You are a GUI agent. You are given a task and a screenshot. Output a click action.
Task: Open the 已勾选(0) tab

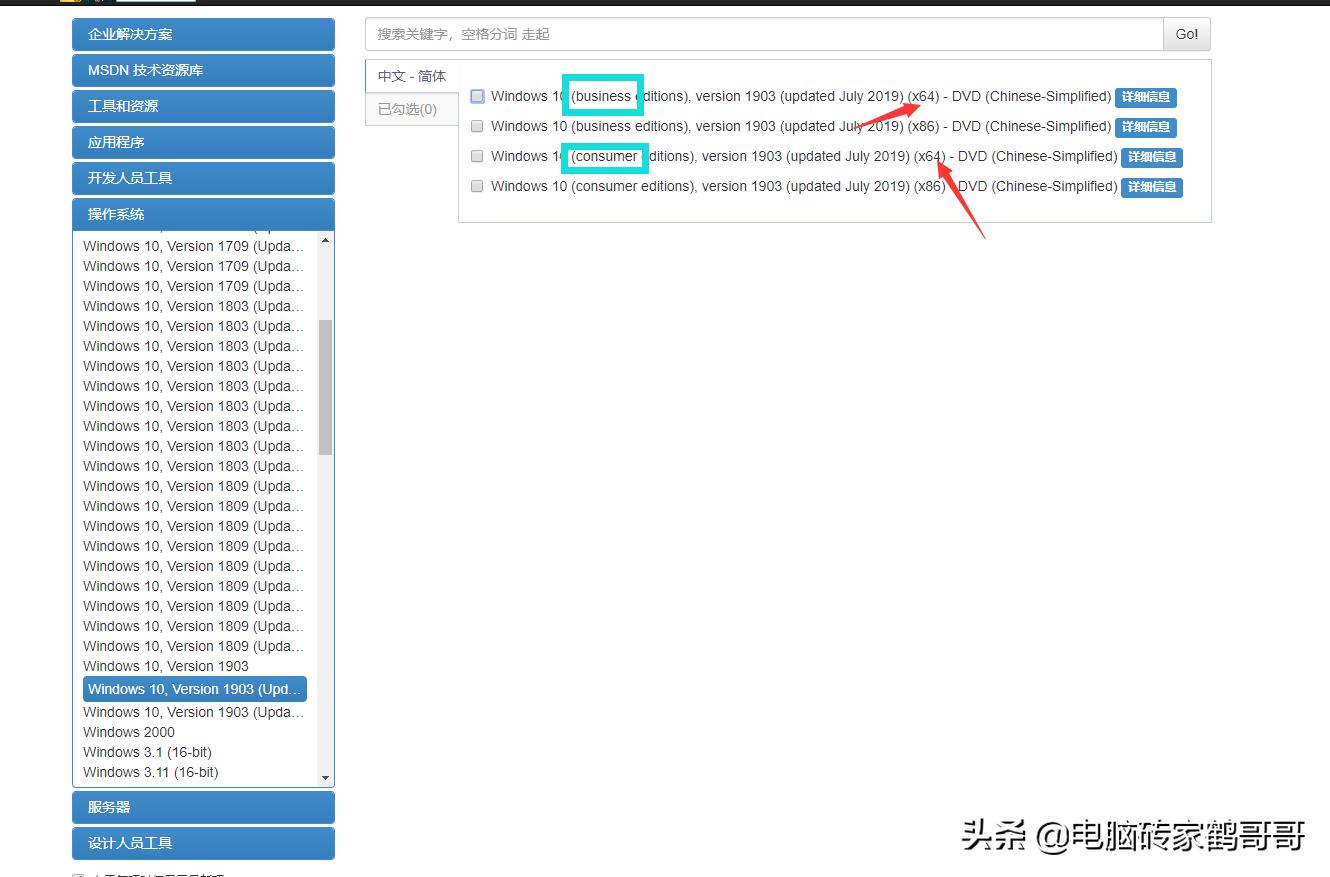pos(412,109)
